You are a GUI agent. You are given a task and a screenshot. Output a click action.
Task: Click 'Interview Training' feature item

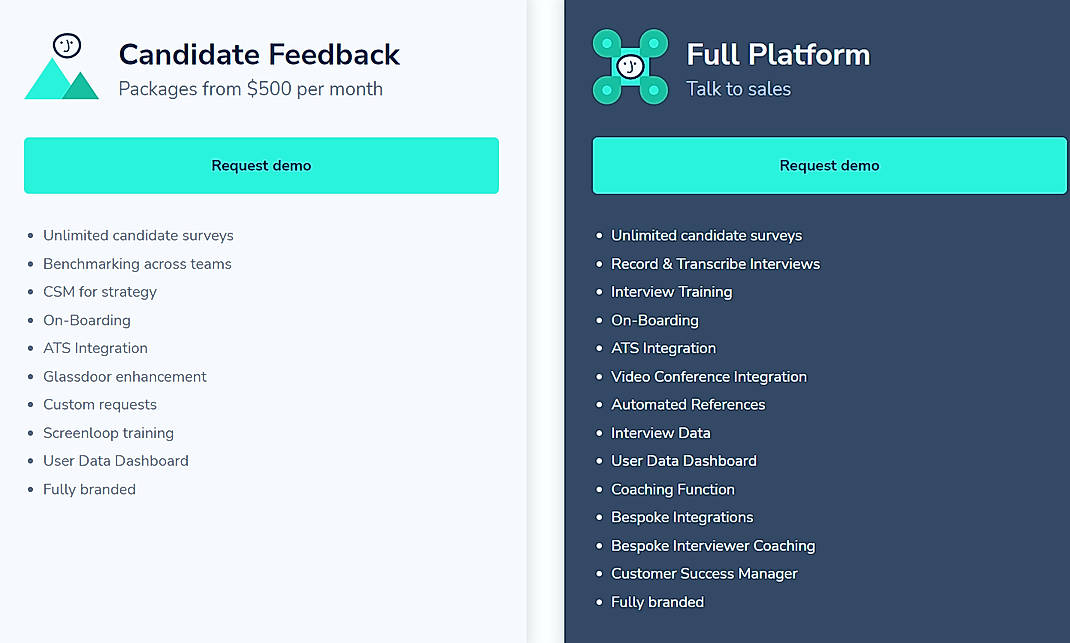pos(671,292)
